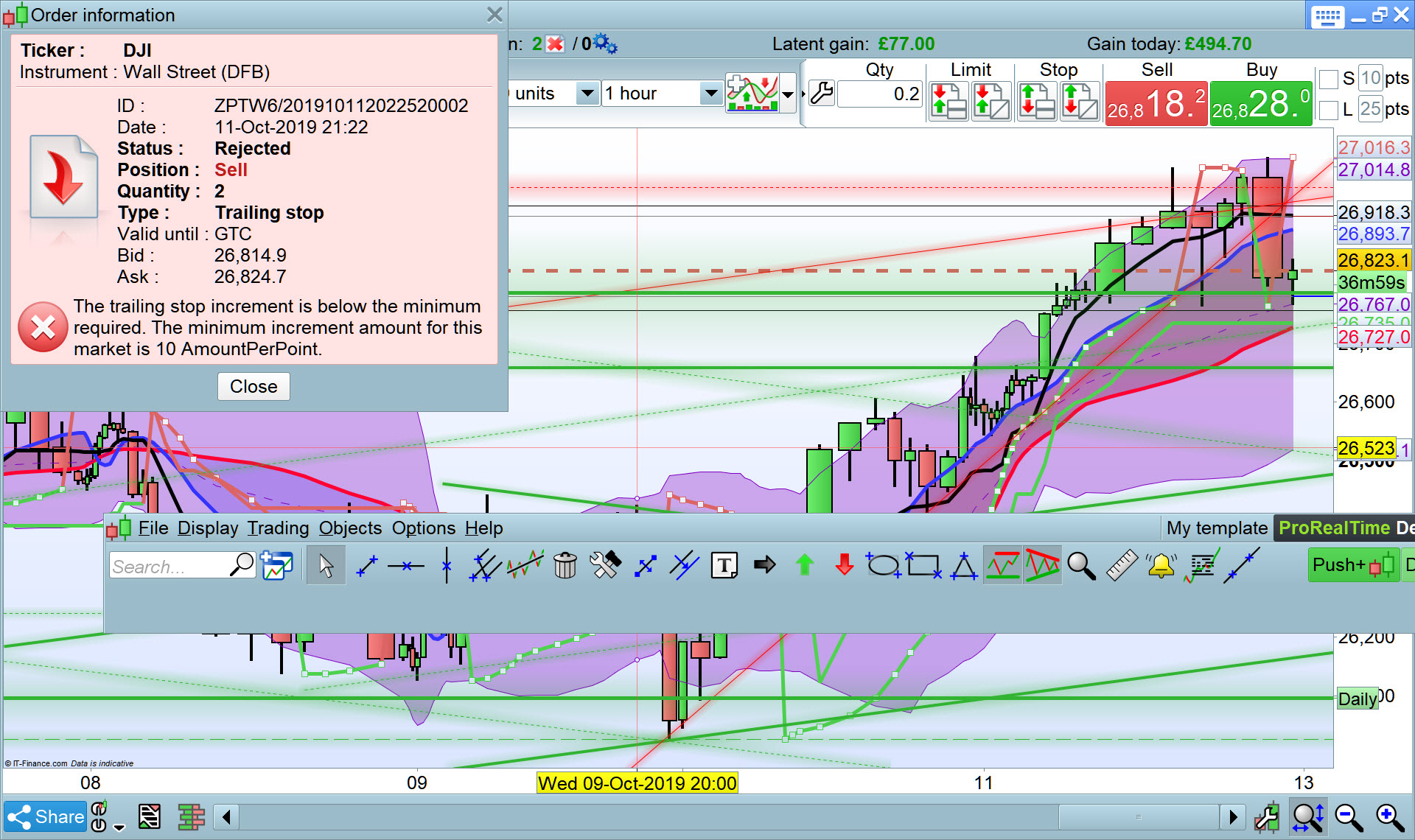The image size is (1415, 840).
Task: Open the Objects menu
Action: coord(350,528)
